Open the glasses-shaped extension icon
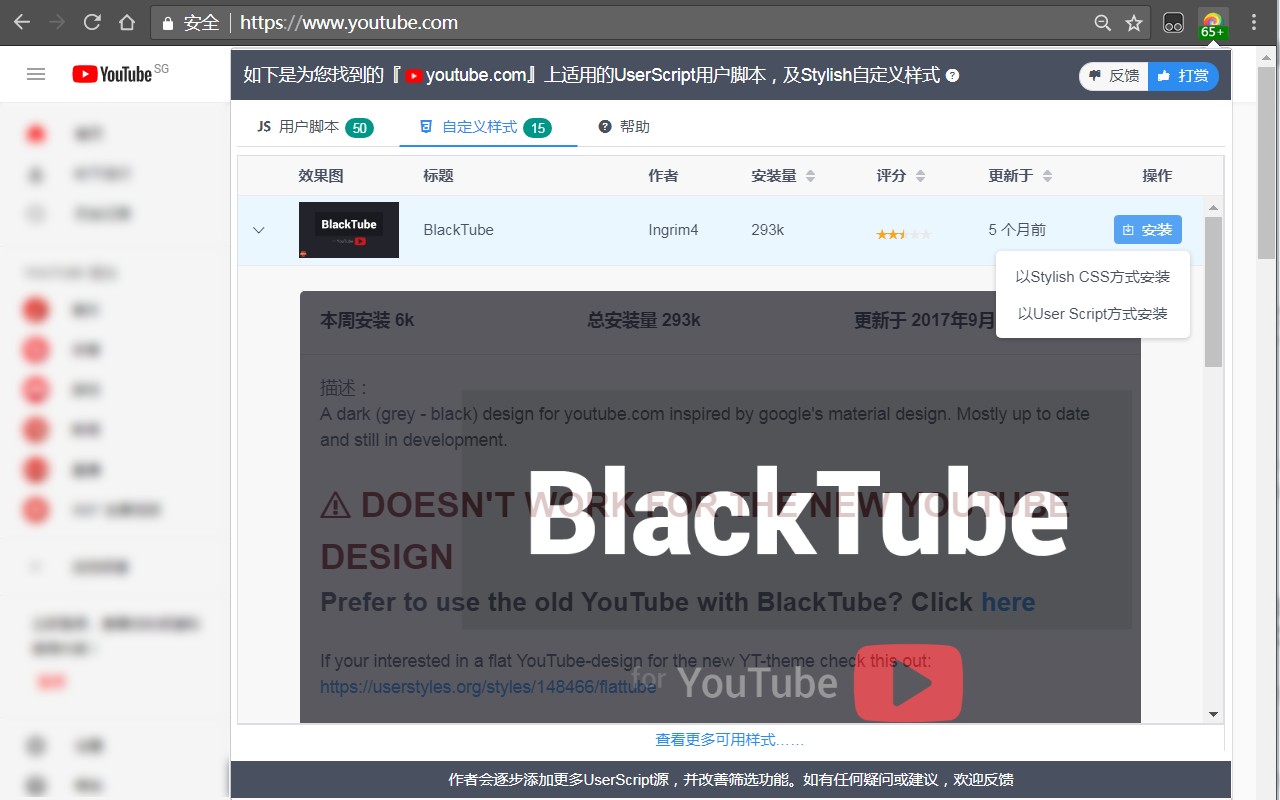The height and width of the screenshot is (800, 1280). tap(1174, 22)
